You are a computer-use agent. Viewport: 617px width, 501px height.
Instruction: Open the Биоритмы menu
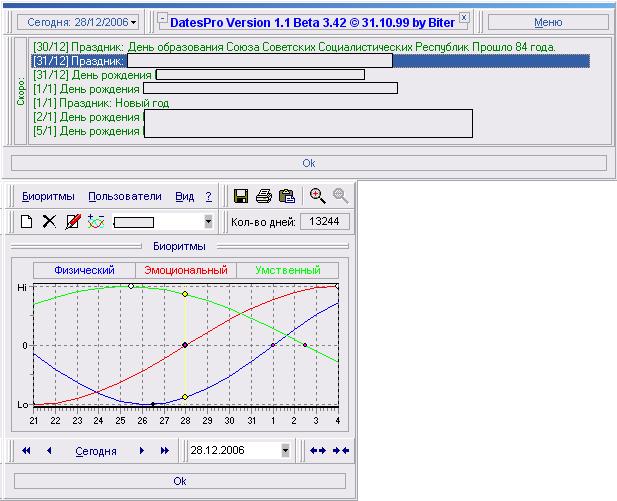(47, 197)
